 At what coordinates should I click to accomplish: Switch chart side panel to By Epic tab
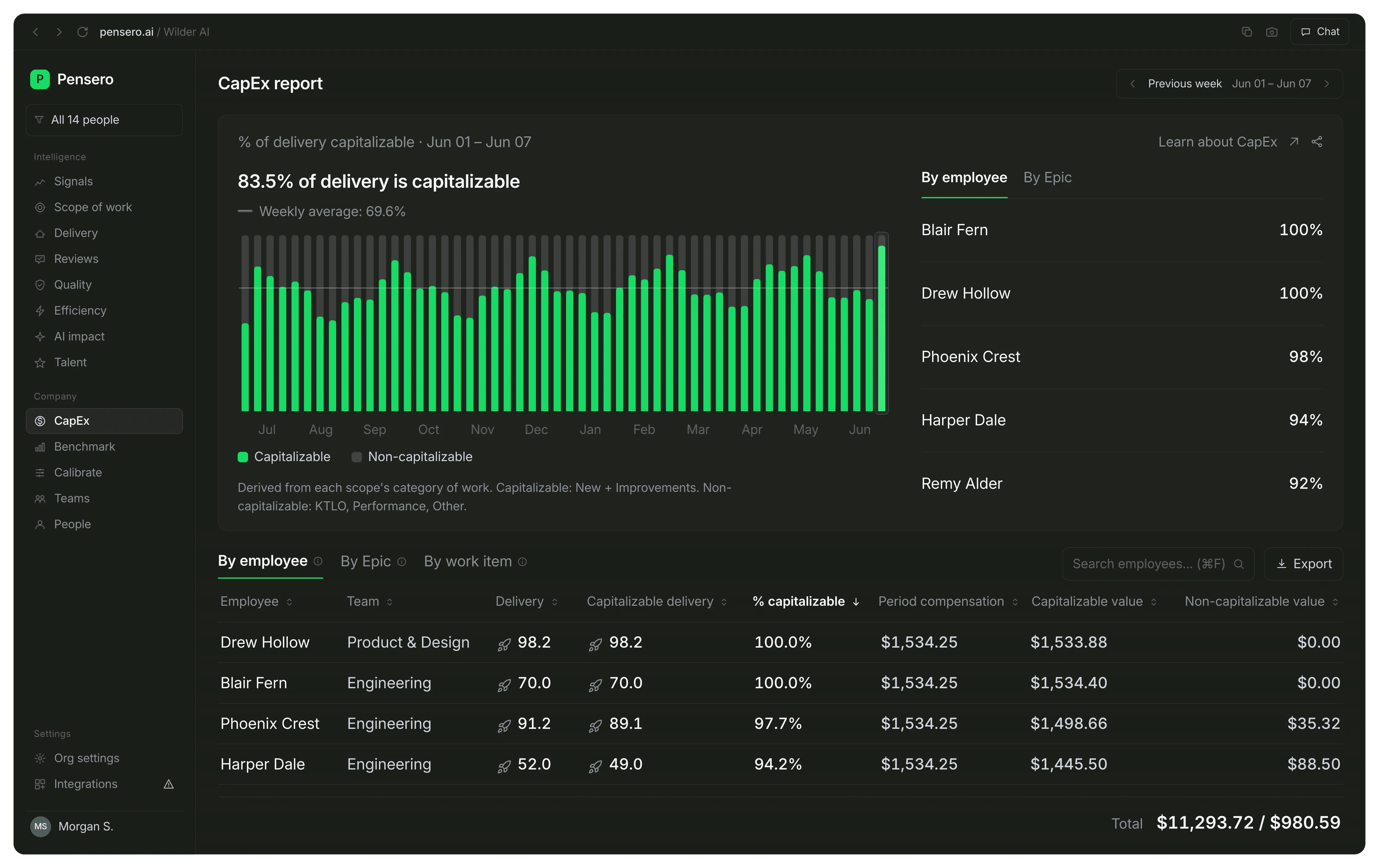tap(1047, 178)
